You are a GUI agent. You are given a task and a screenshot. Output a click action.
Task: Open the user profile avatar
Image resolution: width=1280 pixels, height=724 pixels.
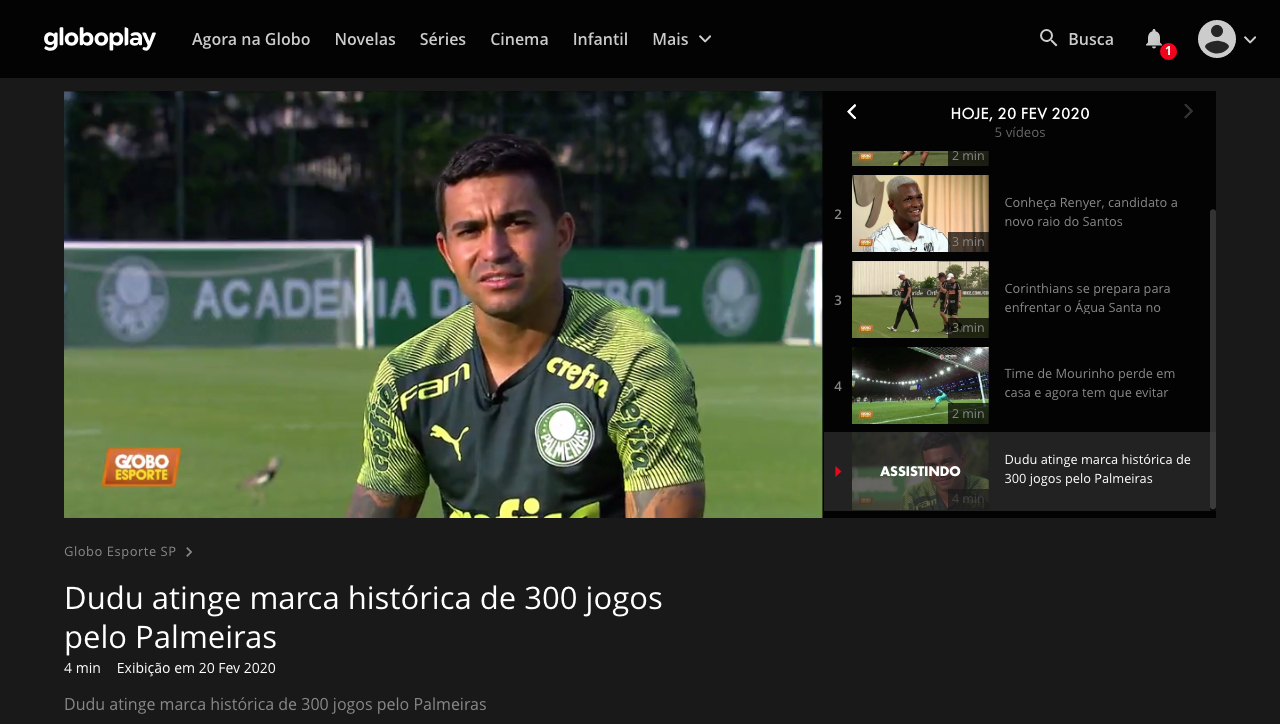click(1217, 39)
